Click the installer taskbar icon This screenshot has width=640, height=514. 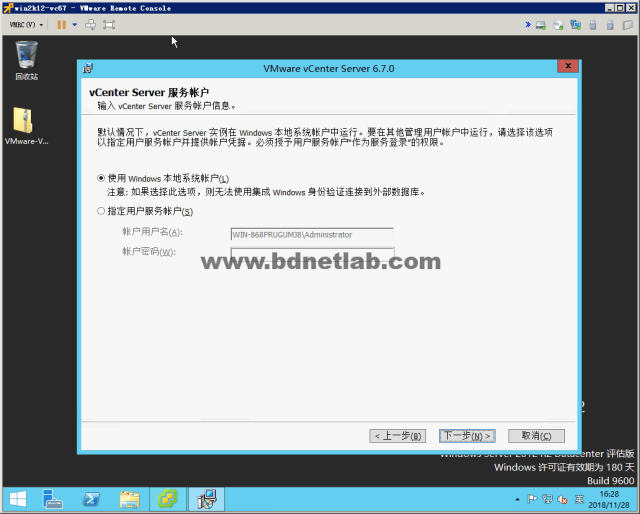pyautogui.click(x=207, y=499)
